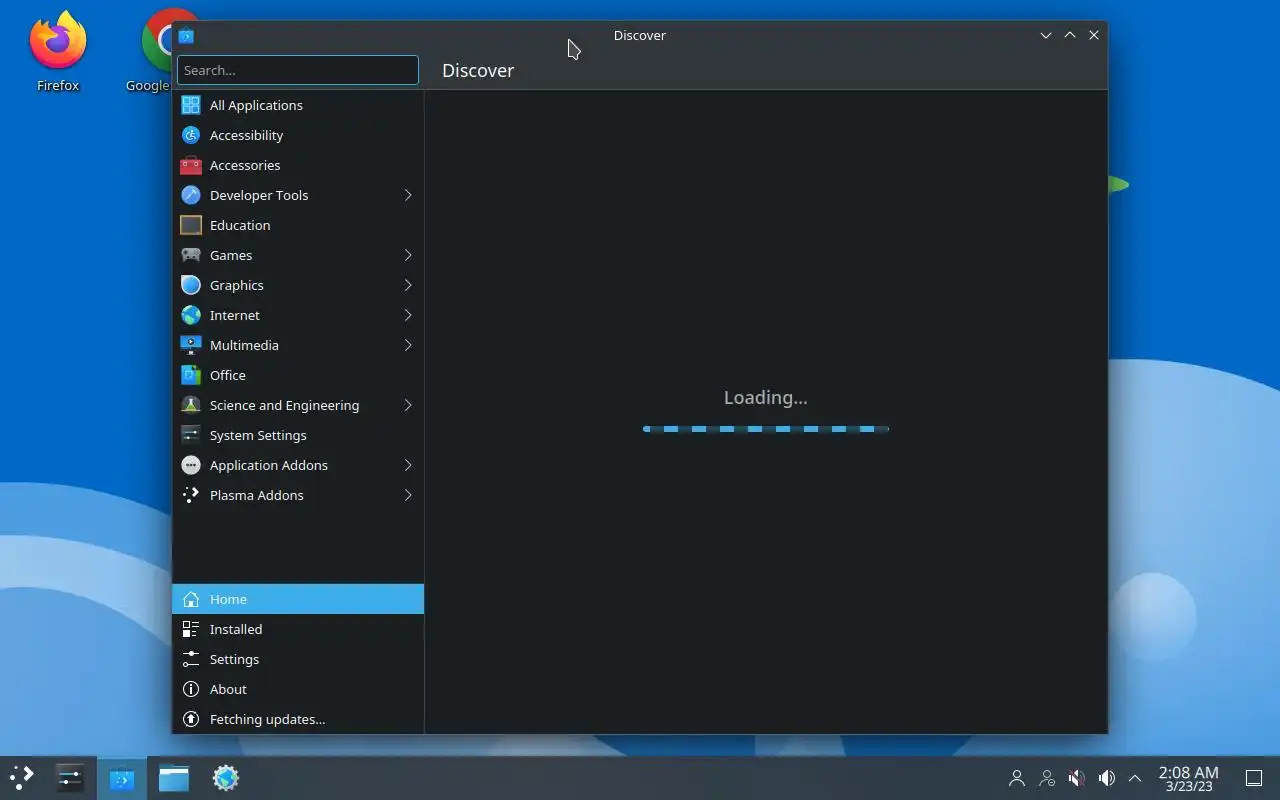Open the System Settings category label
1280x800 pixels.
point(258,435)
